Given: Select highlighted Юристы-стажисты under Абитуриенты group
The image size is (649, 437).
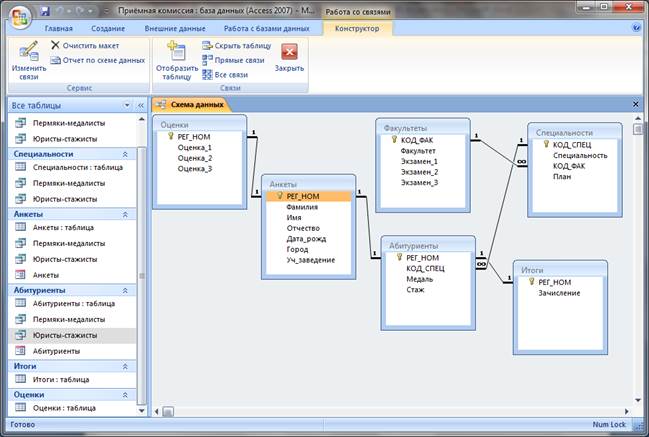Looking at the screenshot, I should coord(72,335).
